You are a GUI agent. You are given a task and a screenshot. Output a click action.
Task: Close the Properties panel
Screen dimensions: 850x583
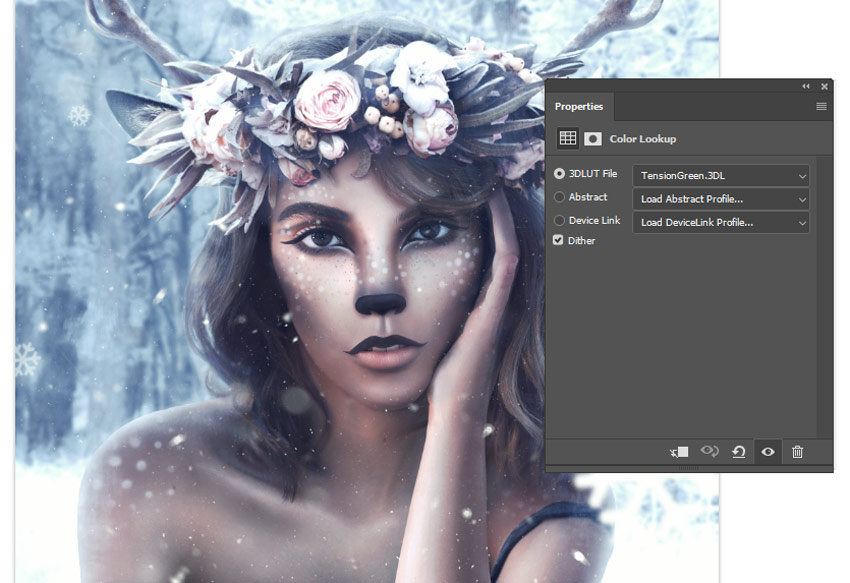pyautogui.click(x=824, y=86)
